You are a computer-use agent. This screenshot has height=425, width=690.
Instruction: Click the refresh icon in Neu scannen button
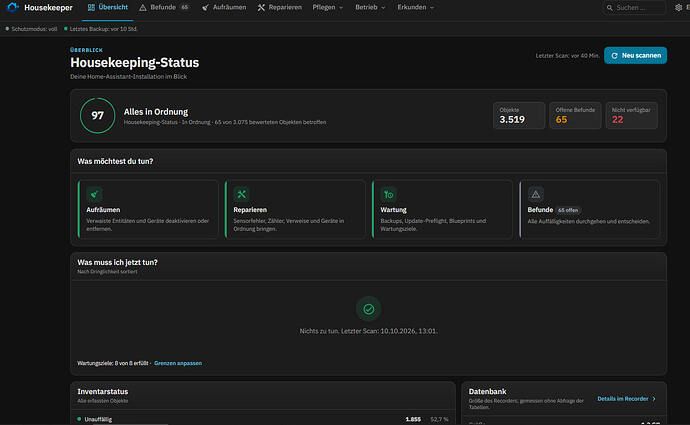pyautogui.click(x=615, y=56)
